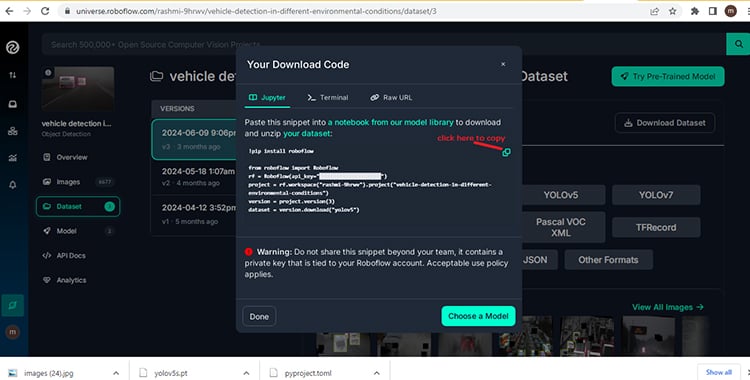Click the Roboflow logo in sidebar
This screenshot has height=380, width=750.
pos(12,47)
